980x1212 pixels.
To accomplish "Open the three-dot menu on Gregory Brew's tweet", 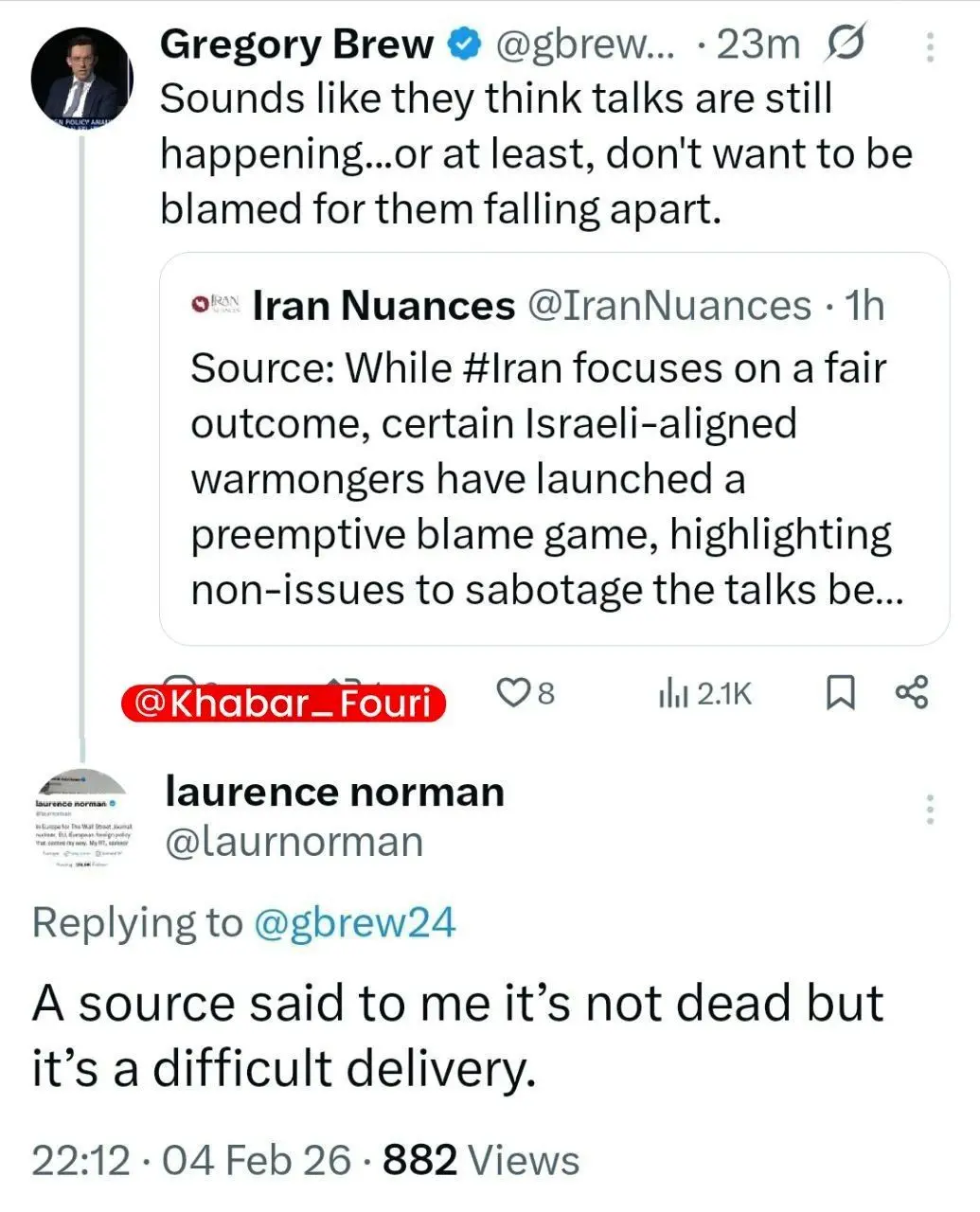I will (930, 46).
